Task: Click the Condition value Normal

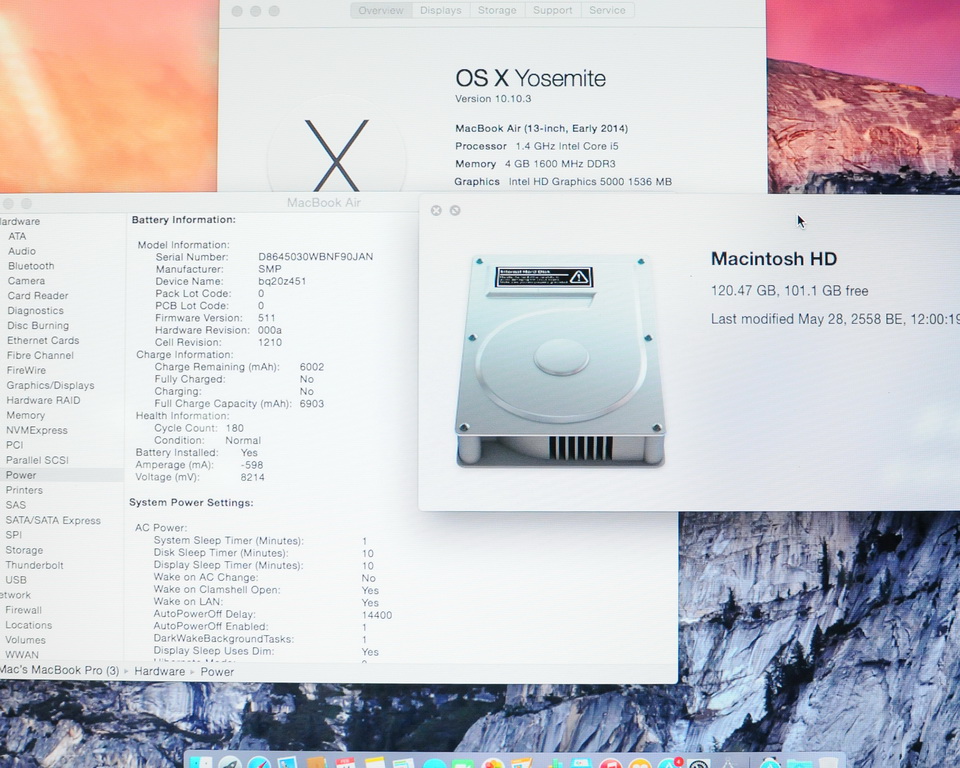Action: click(x=242, y=440)
